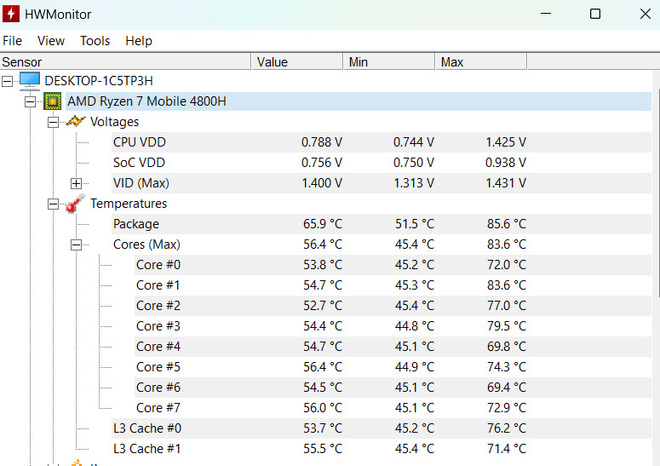Open the View menu
The width and height of the screenshot is (660, 466).
(51, 41)
